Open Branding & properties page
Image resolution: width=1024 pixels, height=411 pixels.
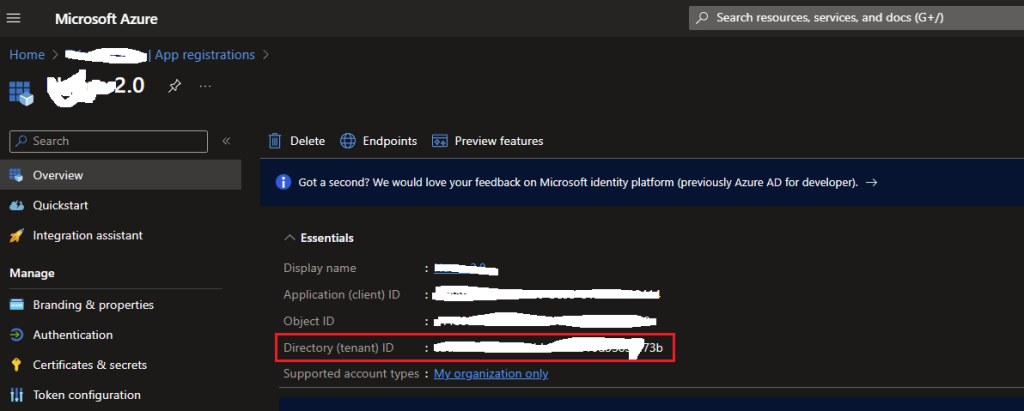click(x=93, y=305)
